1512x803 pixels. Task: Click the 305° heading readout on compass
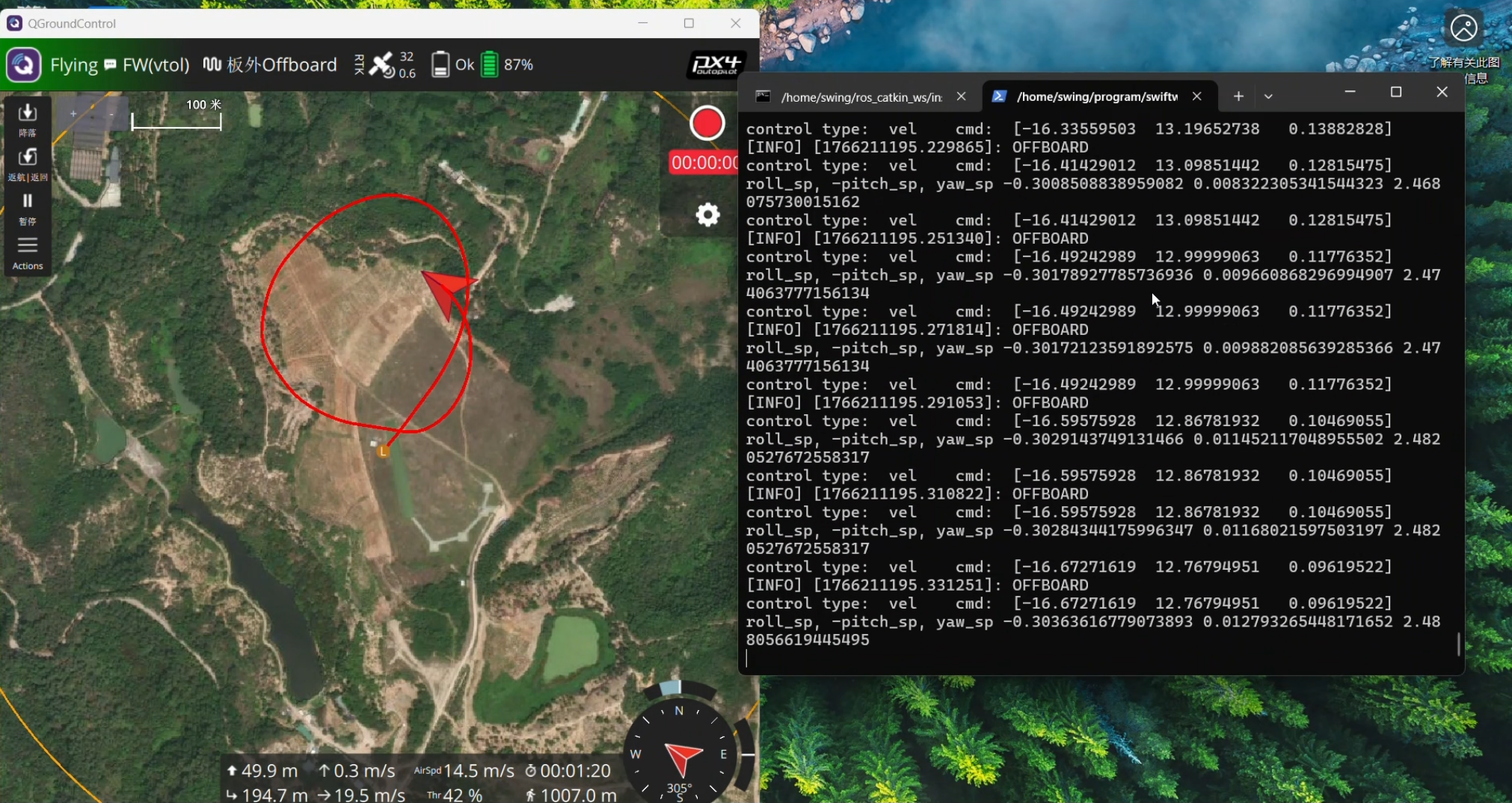[x=679, y=788]
